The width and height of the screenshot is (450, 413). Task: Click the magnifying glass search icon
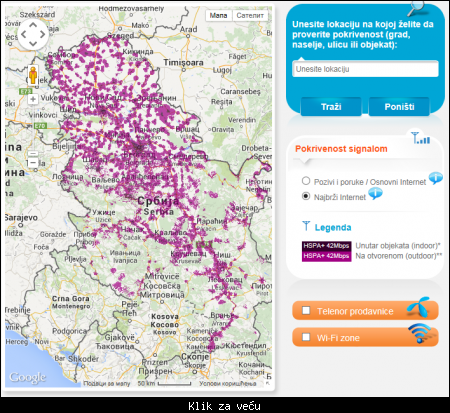coord(416,8)
